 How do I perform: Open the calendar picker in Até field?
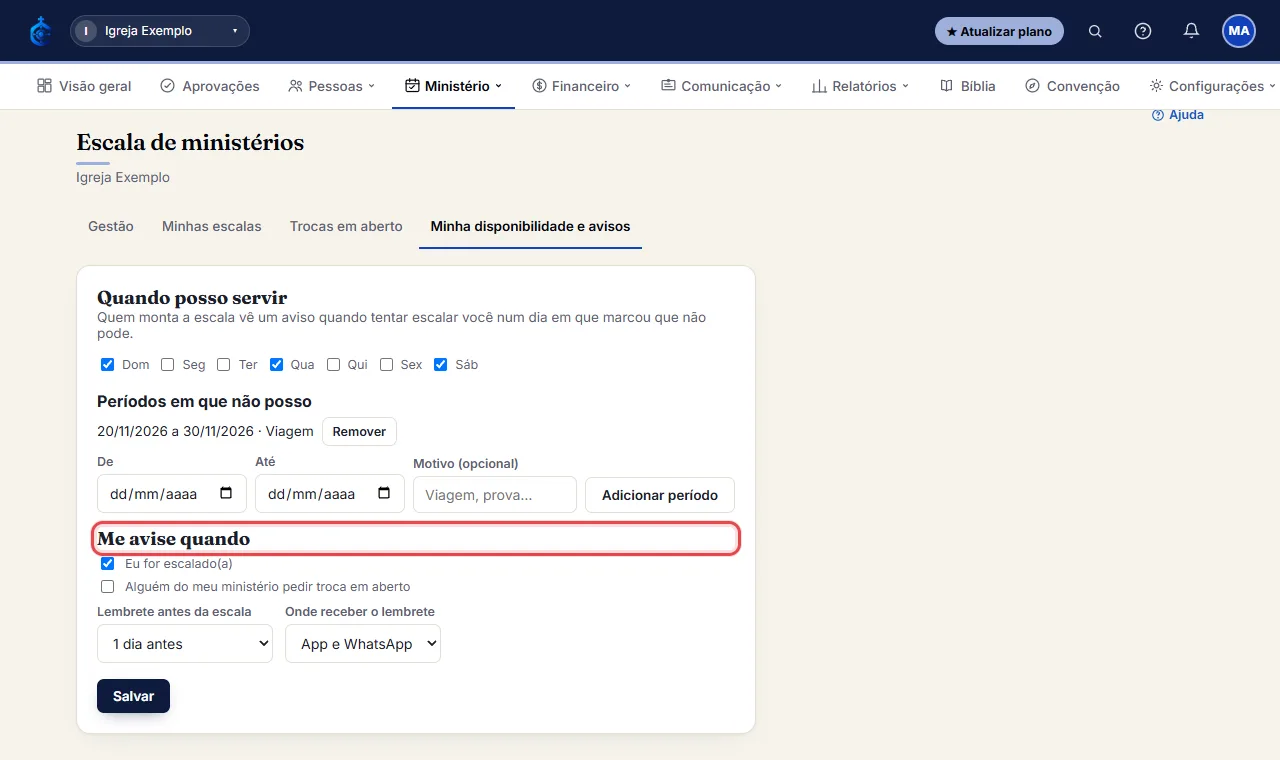(x=384, y=493)
